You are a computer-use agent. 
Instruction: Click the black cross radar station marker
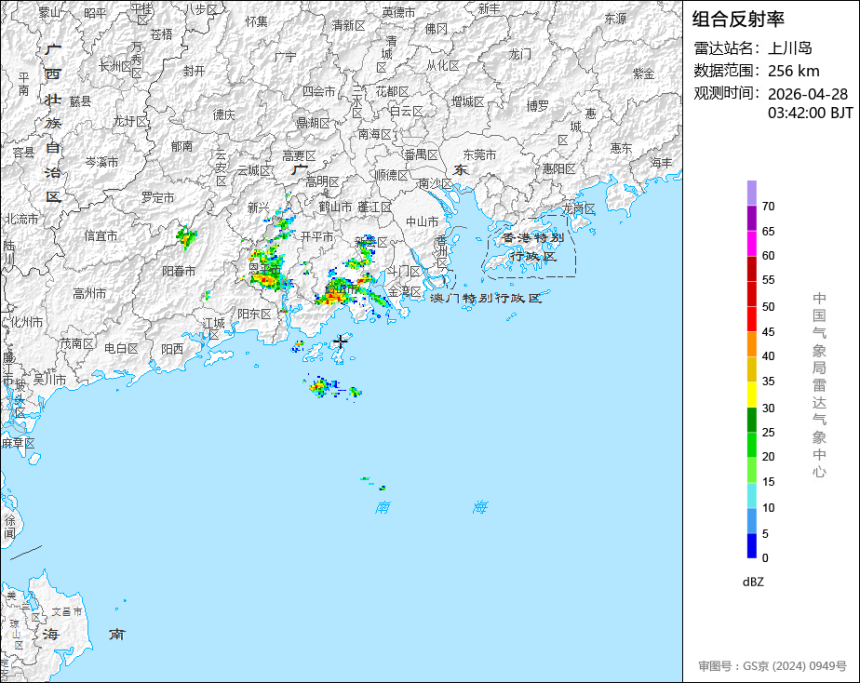(x=341, y=342)
